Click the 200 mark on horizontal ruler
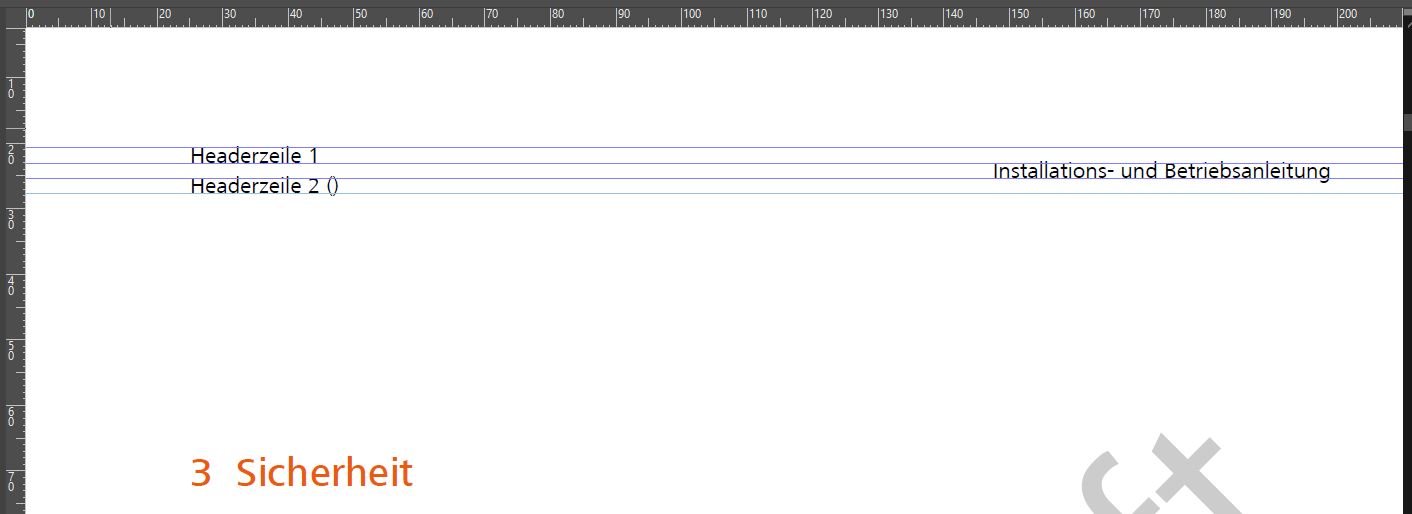Screen dimensions: 1412x514 pyautogui.click(x=1347, y=14)
